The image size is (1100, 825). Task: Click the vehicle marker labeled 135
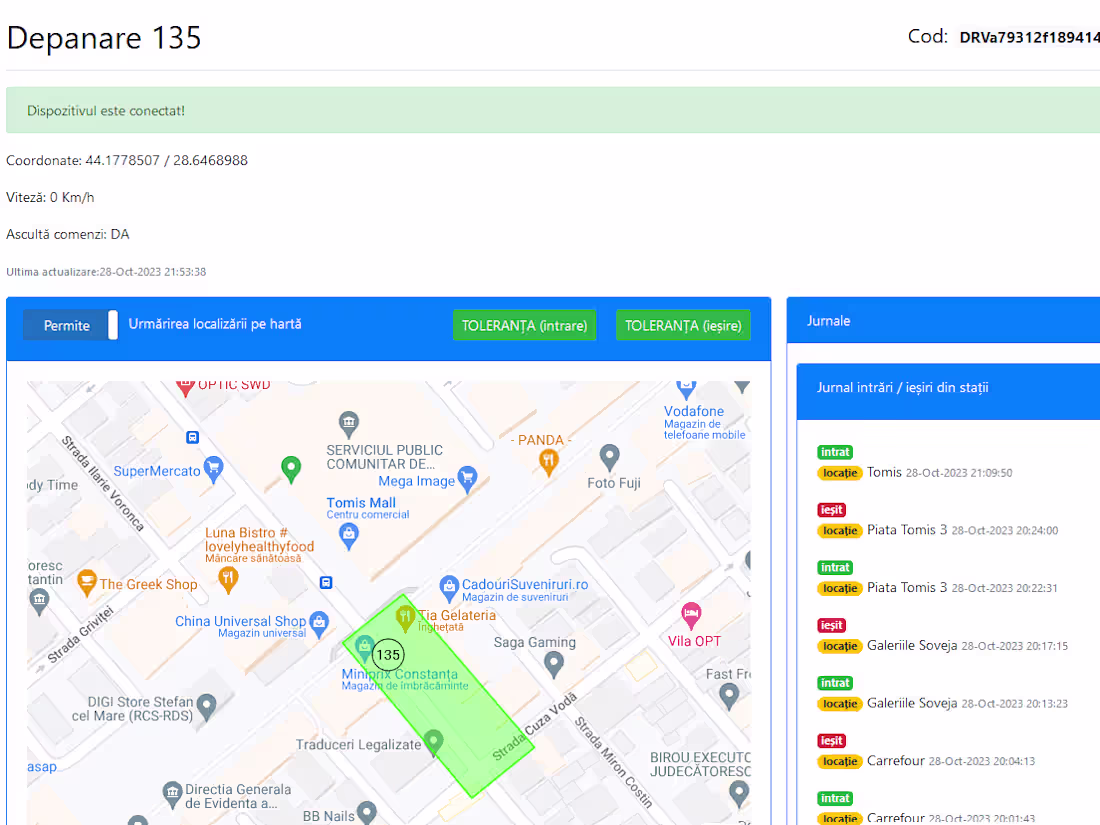click(x=387, y=655)
